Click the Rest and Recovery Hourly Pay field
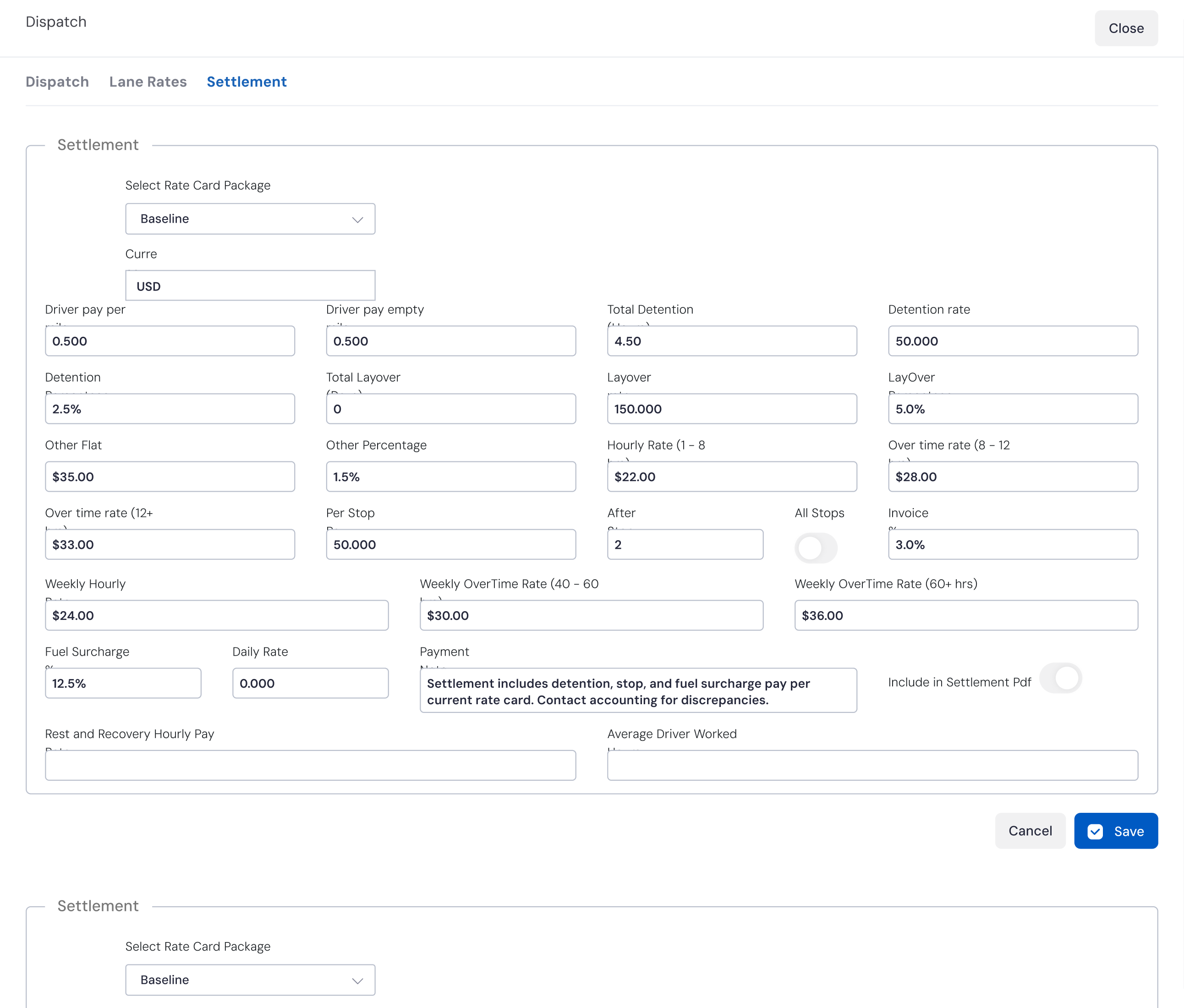Image resolution: width=1184 pixels, height=1008 pixels. click(310, 765)
